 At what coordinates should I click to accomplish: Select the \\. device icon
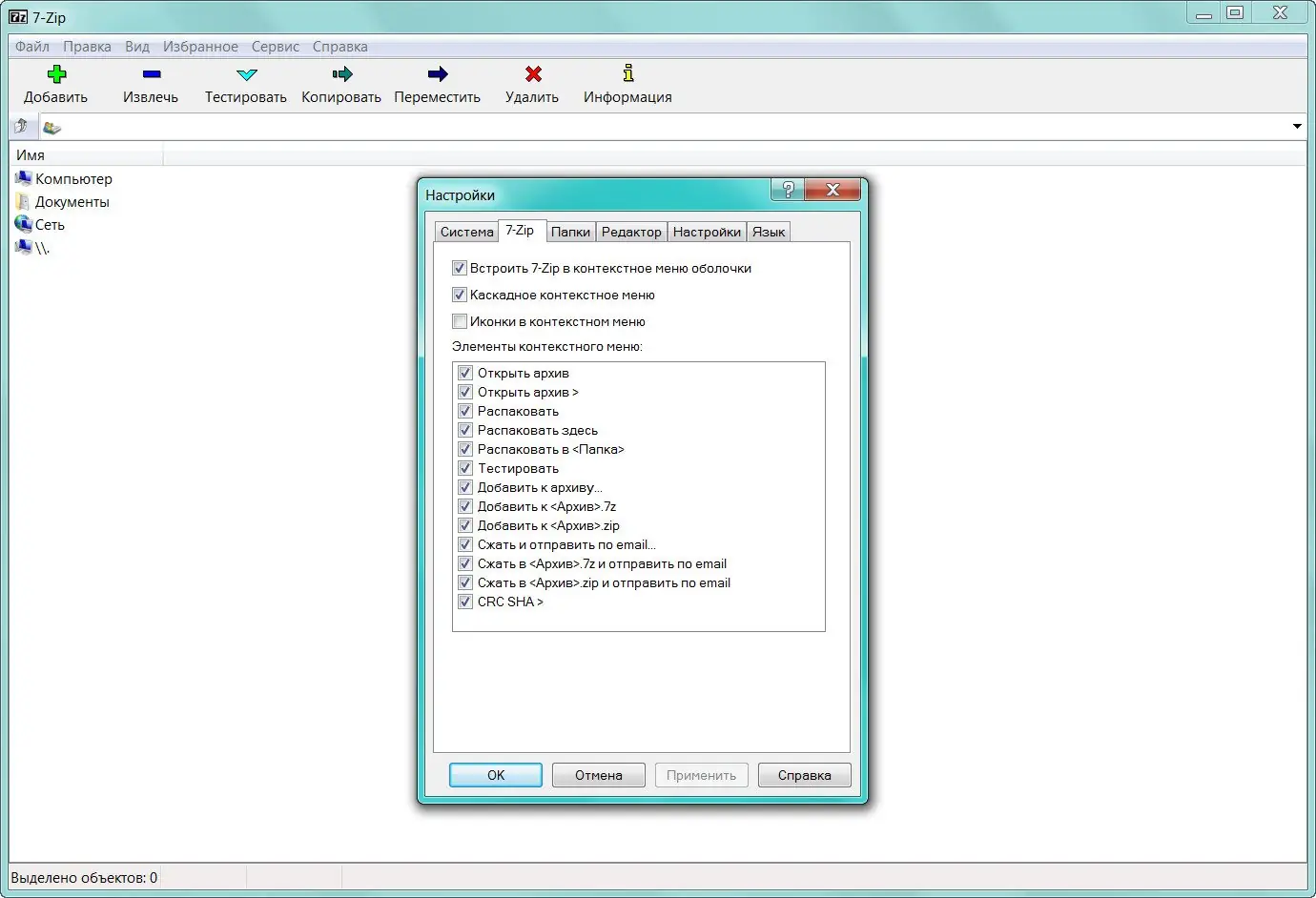click(x=24, y=247)
